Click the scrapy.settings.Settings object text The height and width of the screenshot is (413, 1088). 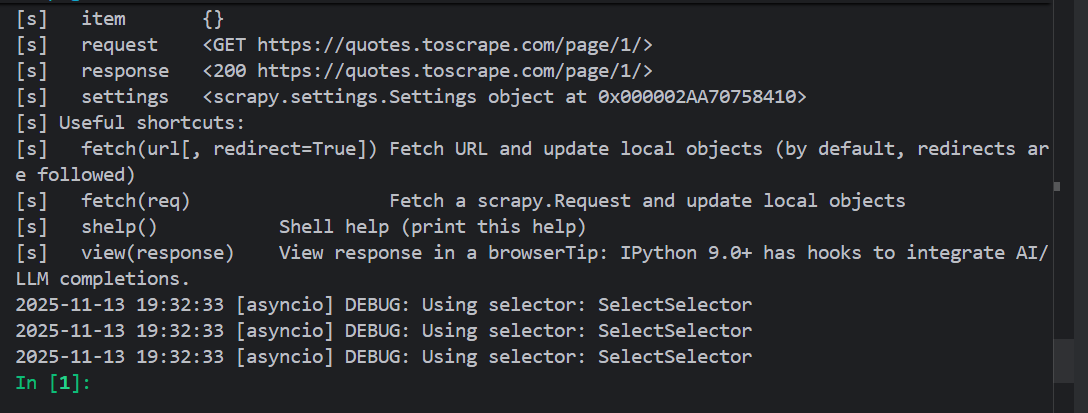coord(503,97)
